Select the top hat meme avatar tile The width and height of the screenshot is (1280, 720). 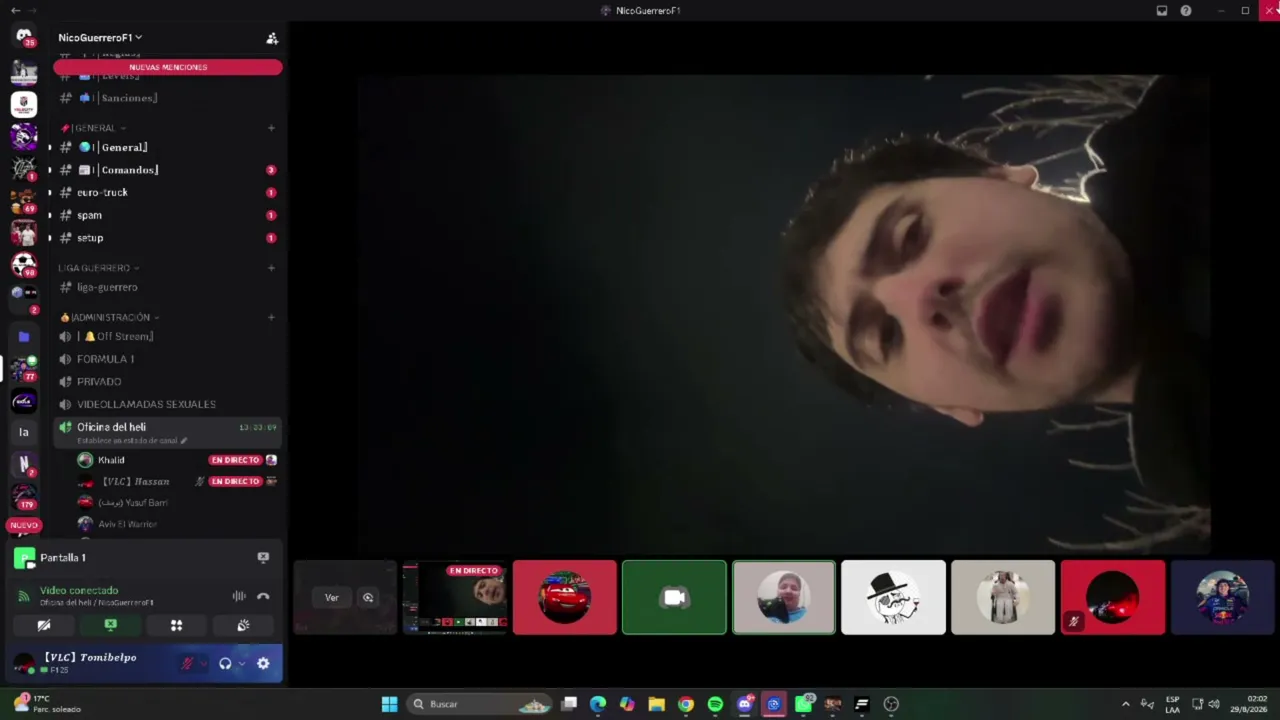point(893,598)
